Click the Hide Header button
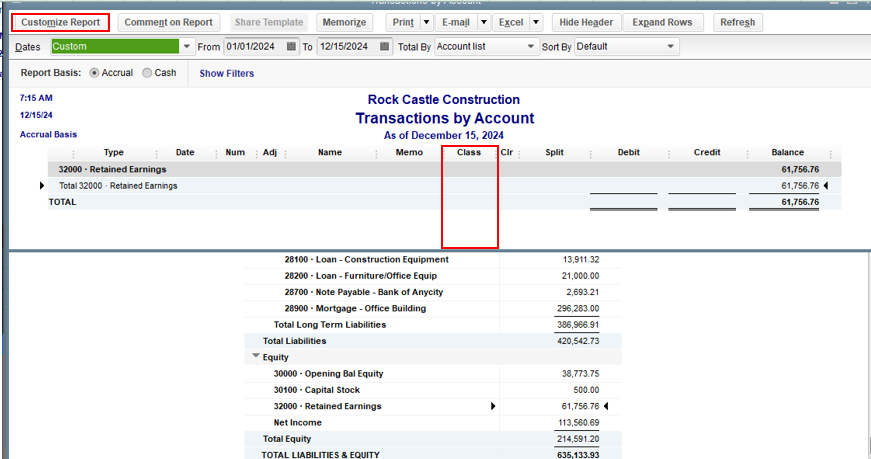871x459 pixels. tap(586, 22)
